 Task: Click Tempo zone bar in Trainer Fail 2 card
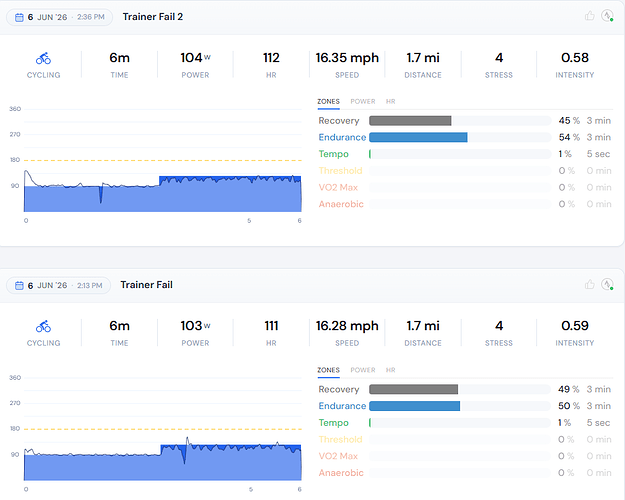(x=460, y=154)
